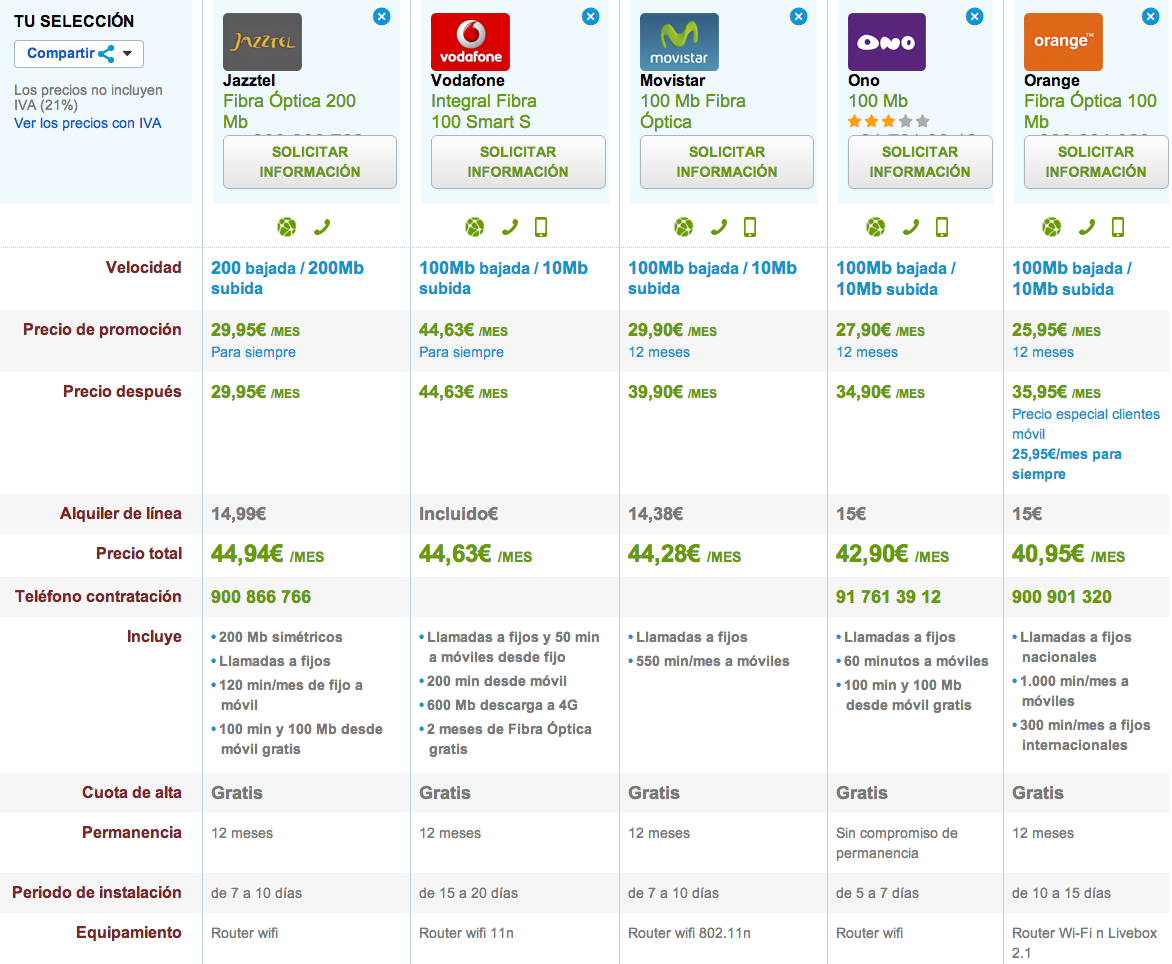Click Orange phone handset icon
Screen dimensions: 1172x964
(x=1087, y=227)
